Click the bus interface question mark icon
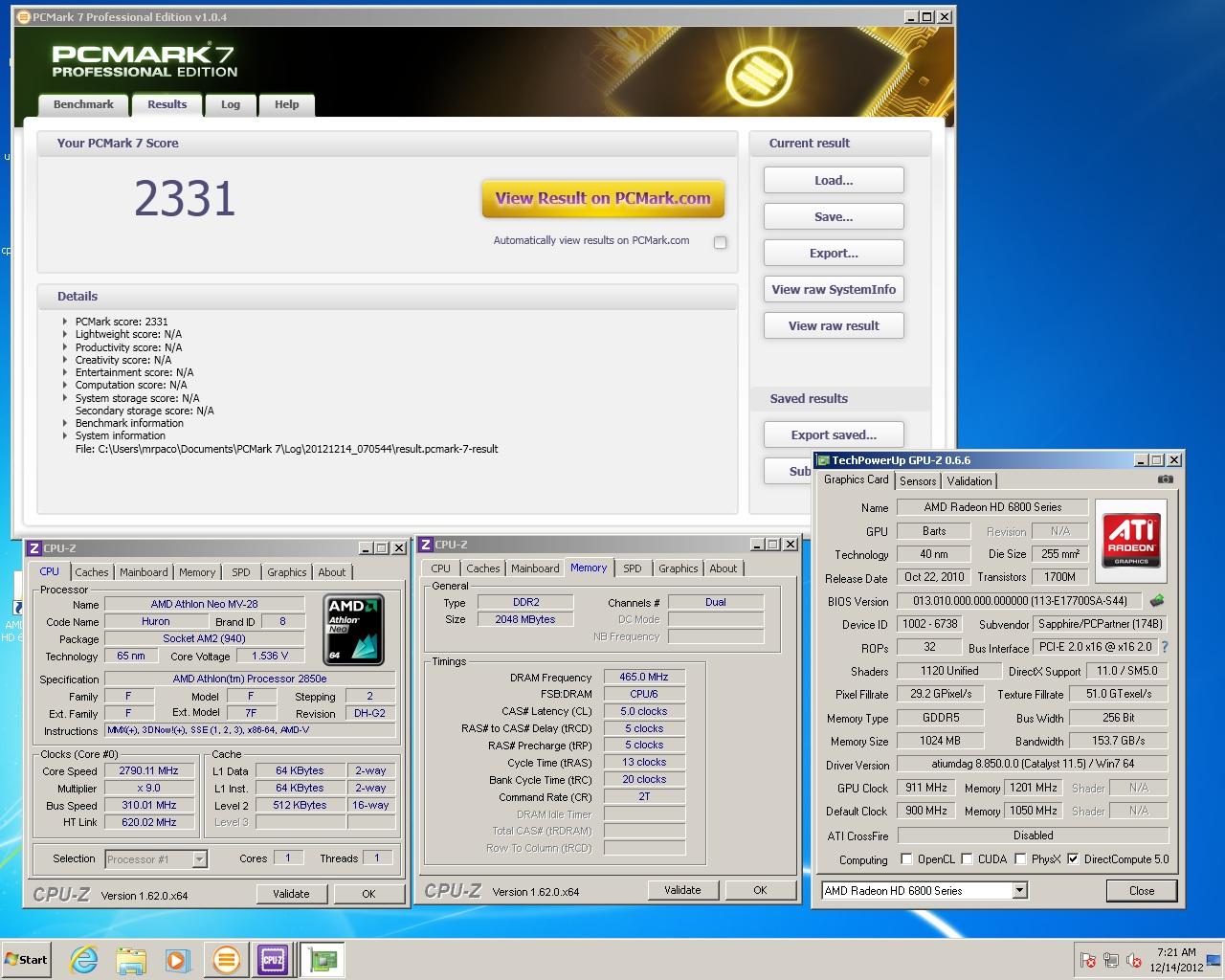 (1165, 647)
